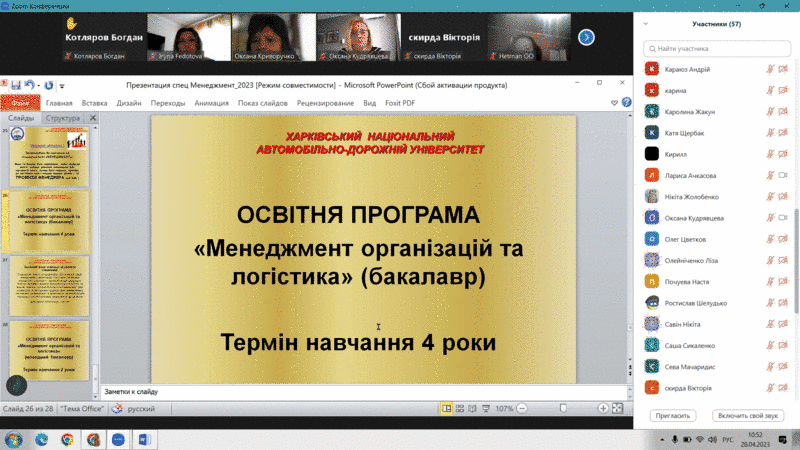The image size is (800, 450).
Task: Open Google Chrome from the taskbar
Action: point(67,438)
